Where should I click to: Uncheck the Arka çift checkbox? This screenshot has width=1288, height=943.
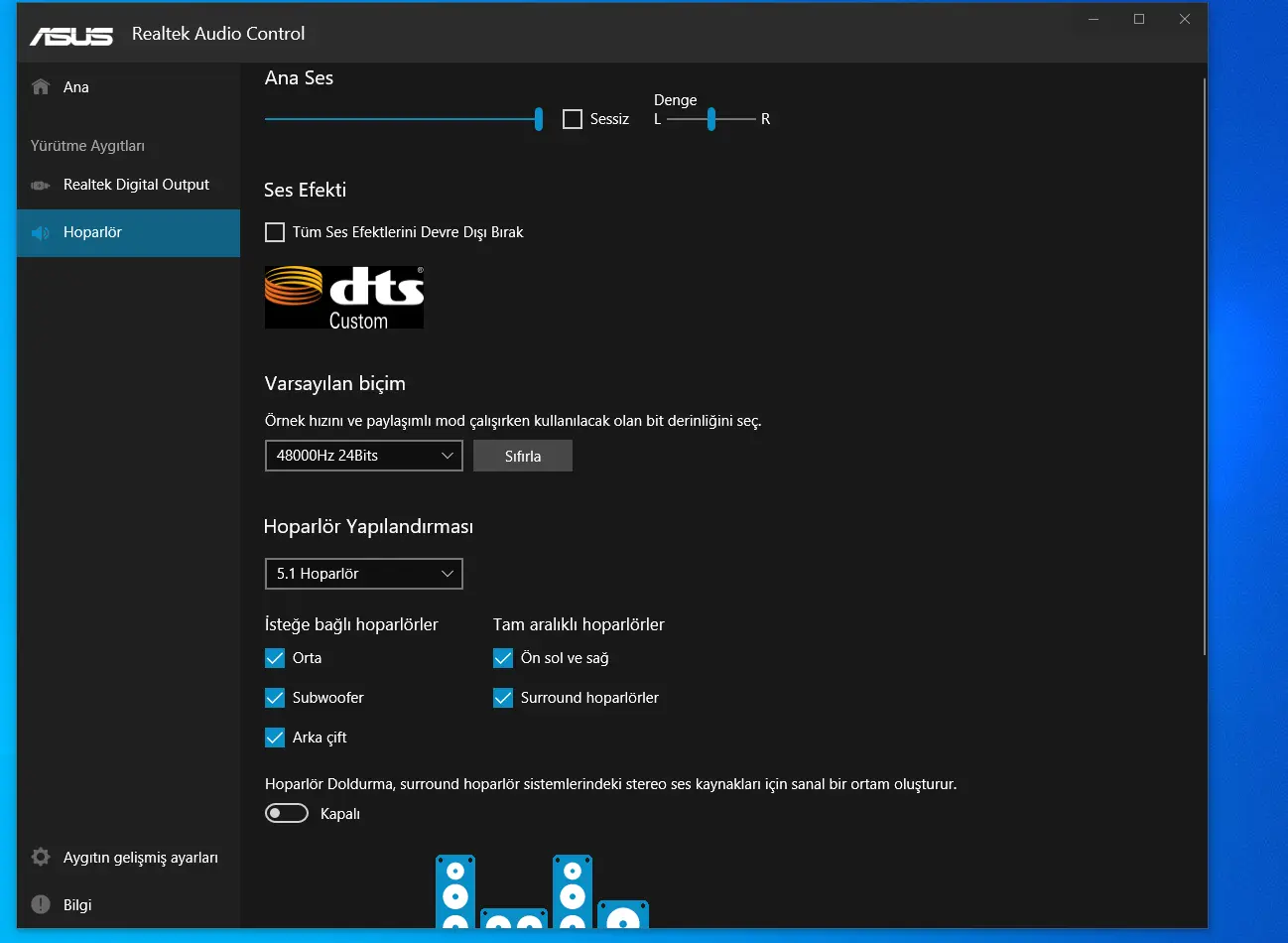click(x=275, y=738)
